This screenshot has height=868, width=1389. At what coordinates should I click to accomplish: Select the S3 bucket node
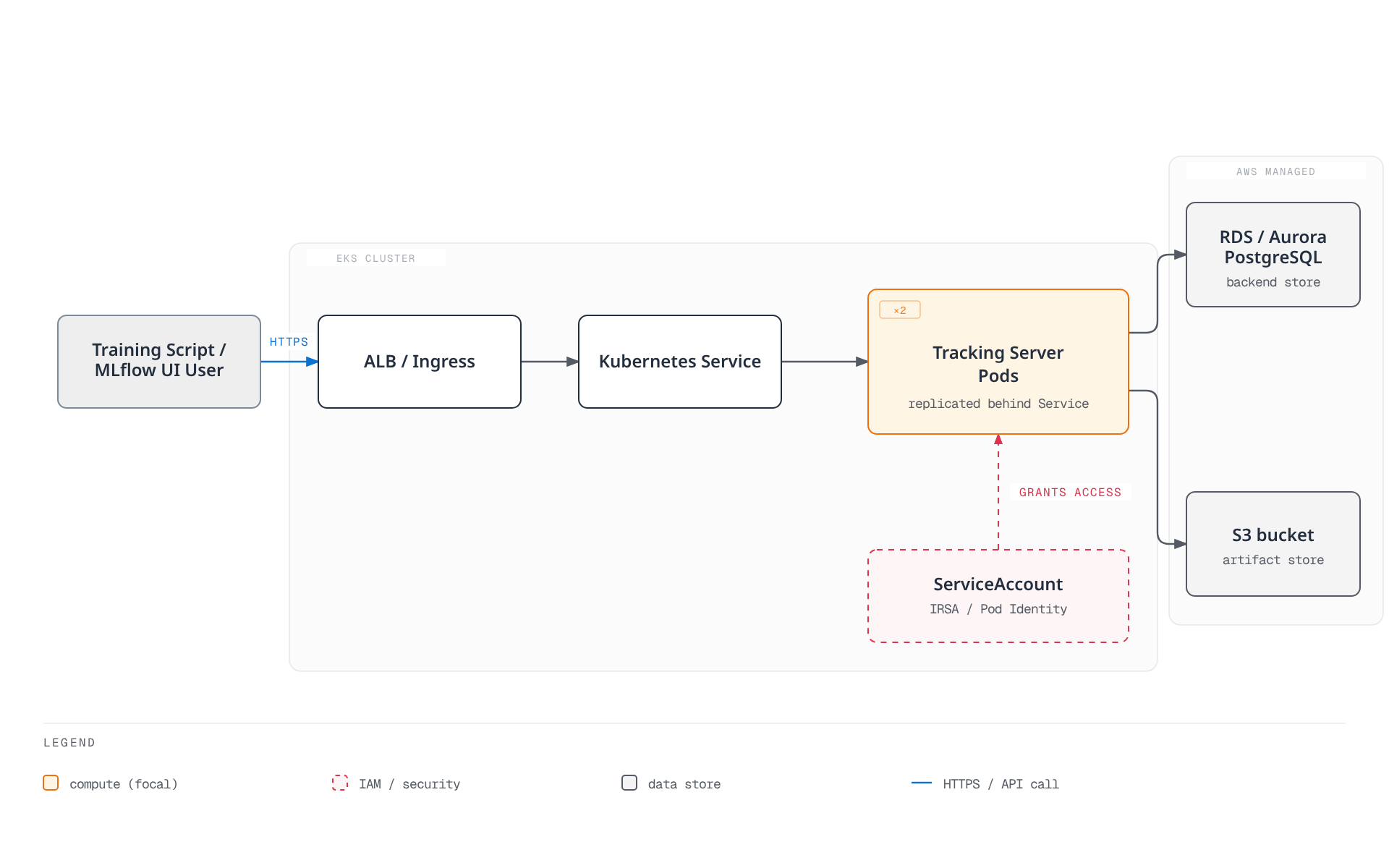(x=1273, y=544)
